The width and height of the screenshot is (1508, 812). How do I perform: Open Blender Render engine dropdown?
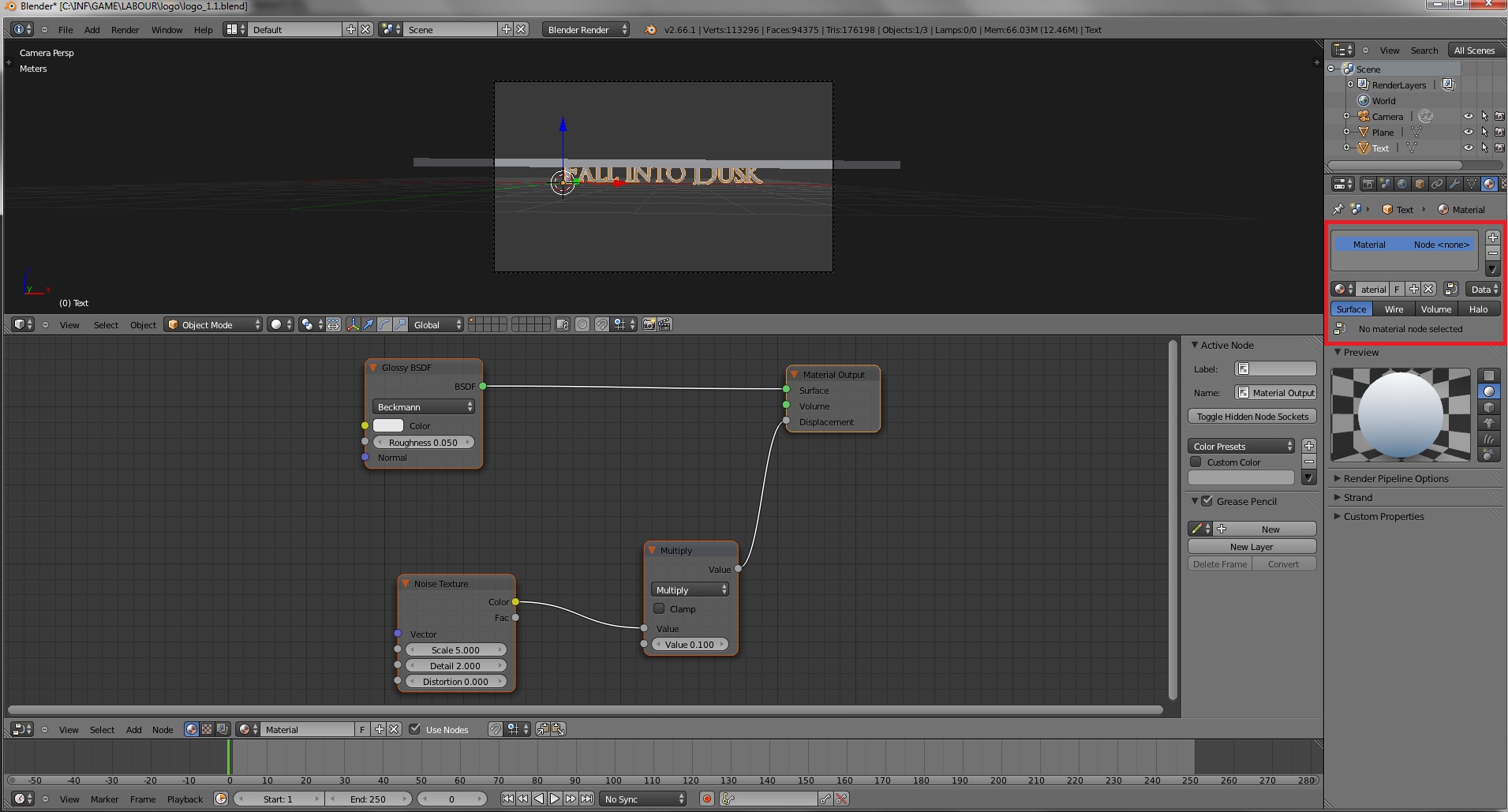[586, 29]
